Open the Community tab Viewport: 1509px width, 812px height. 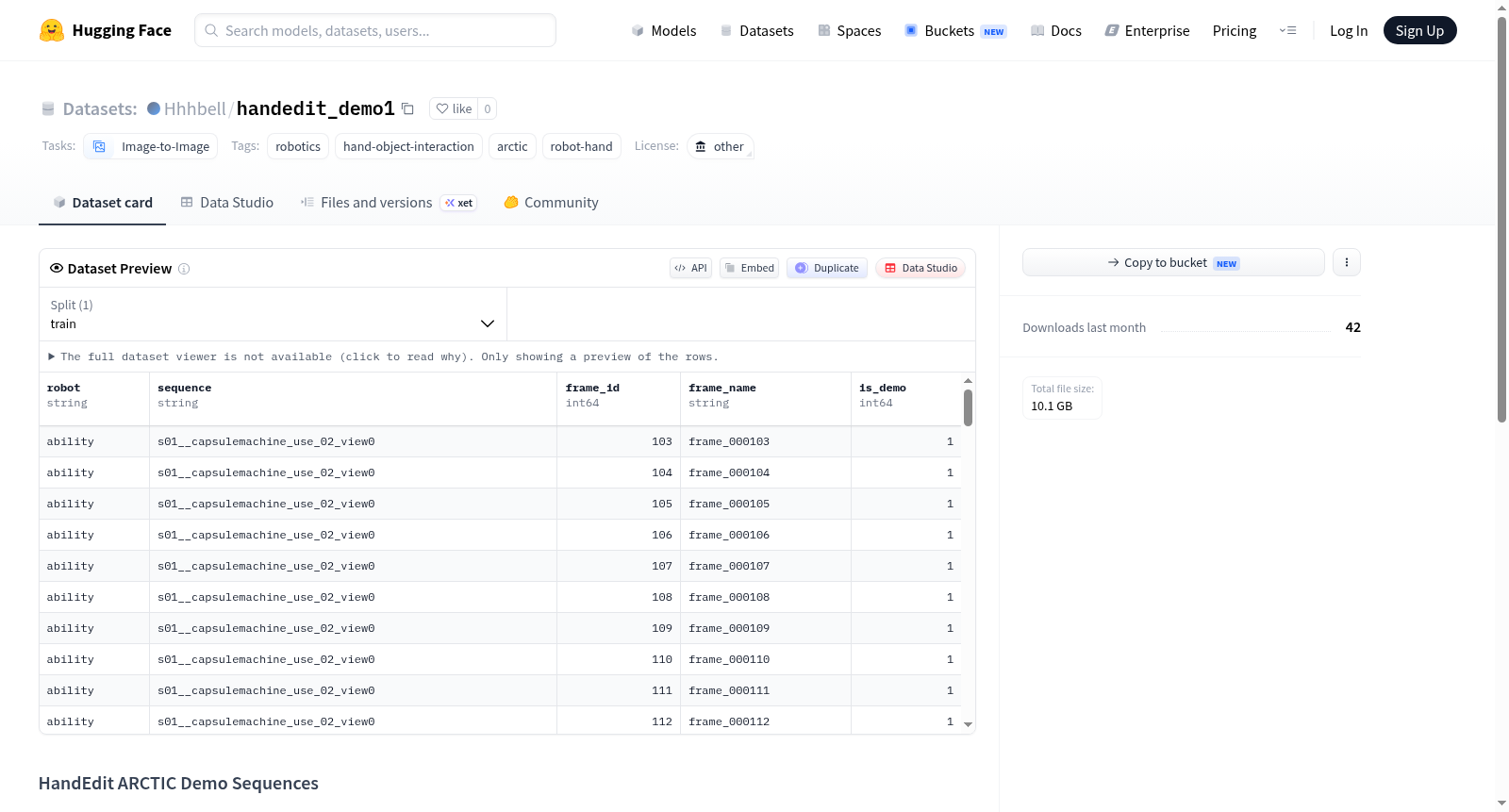point(551,203)
